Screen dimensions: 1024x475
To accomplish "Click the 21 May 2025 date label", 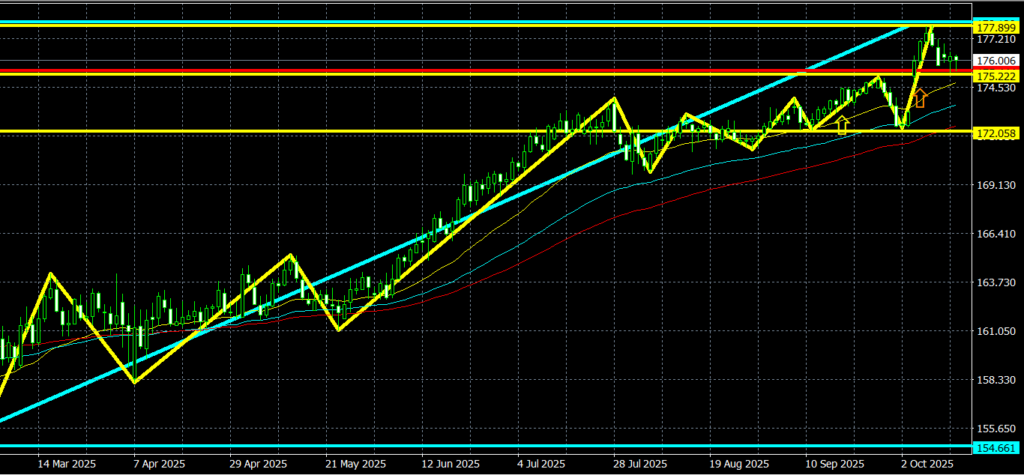I will point(351,465).
